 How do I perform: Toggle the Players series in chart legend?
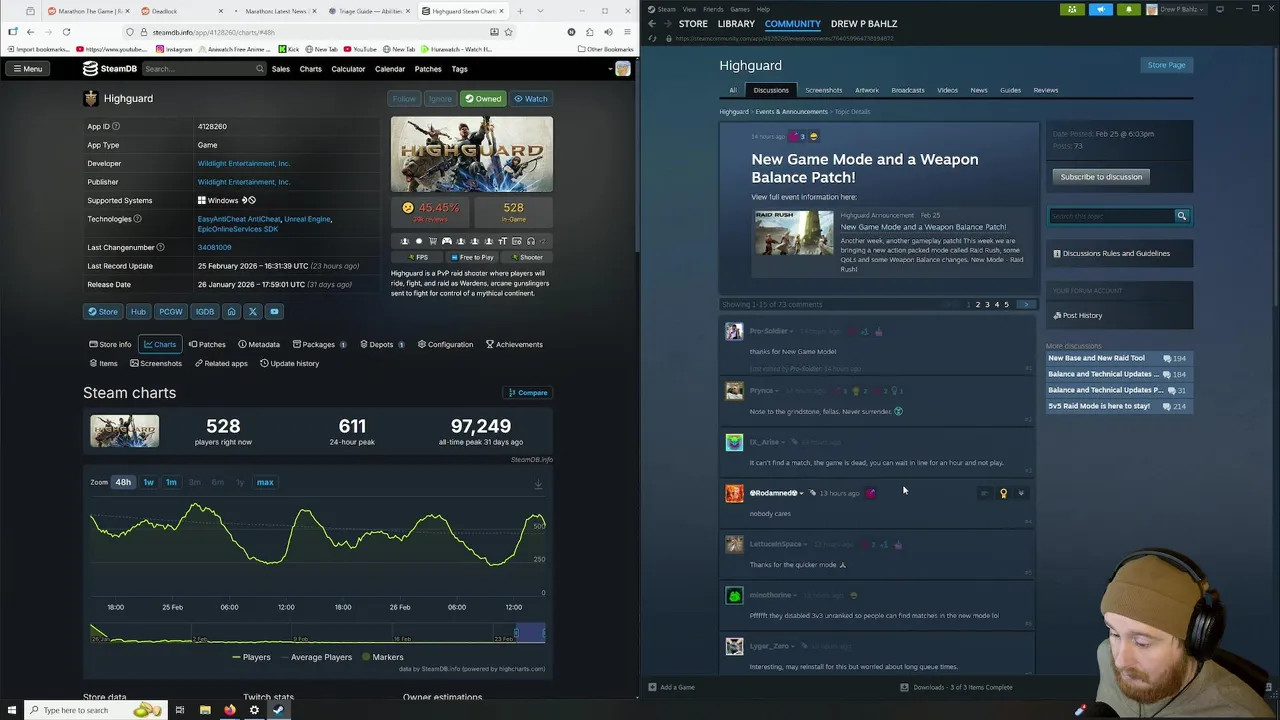(251, 658)
